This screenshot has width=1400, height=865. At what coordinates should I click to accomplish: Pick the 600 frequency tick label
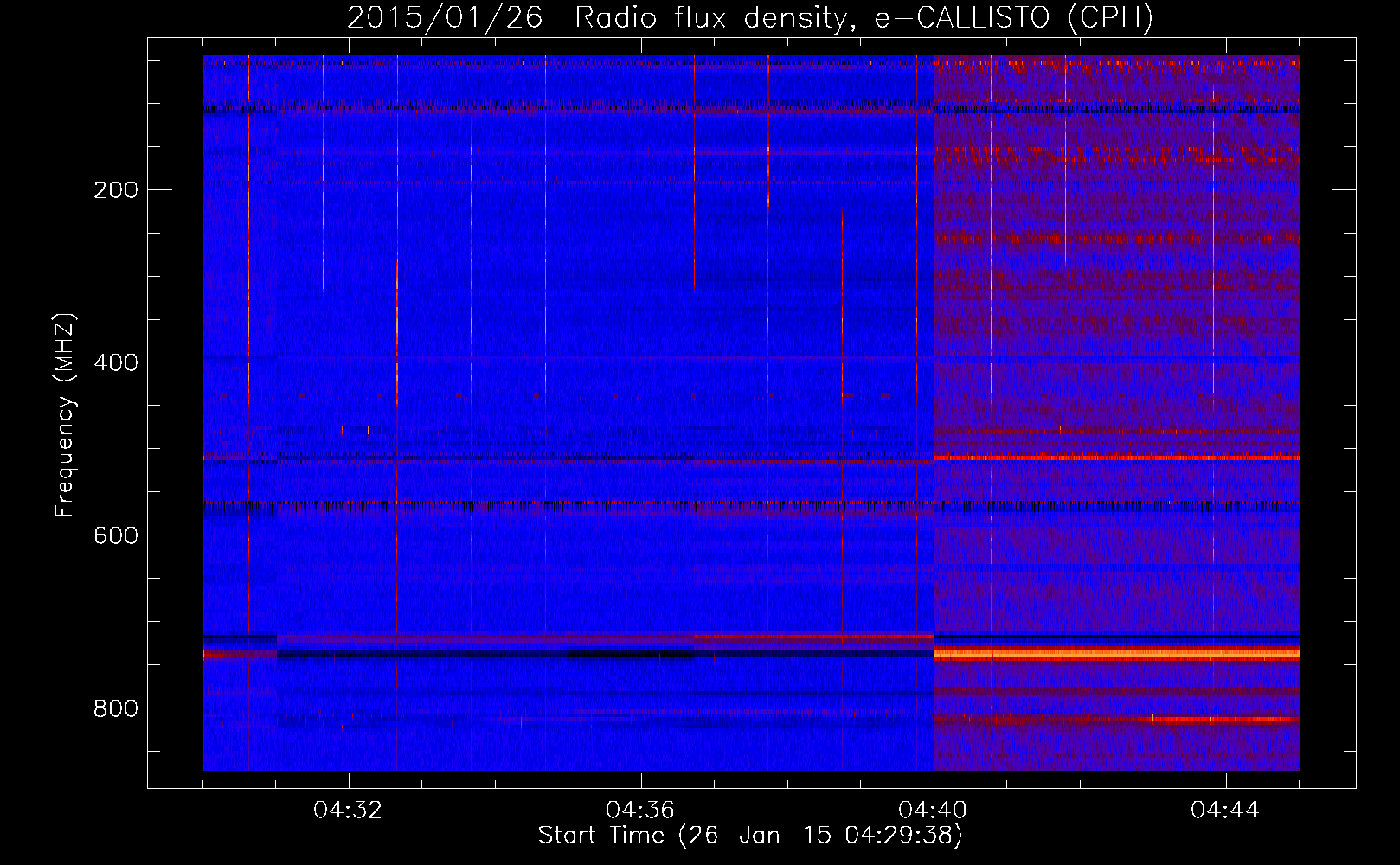pos(115,535)
